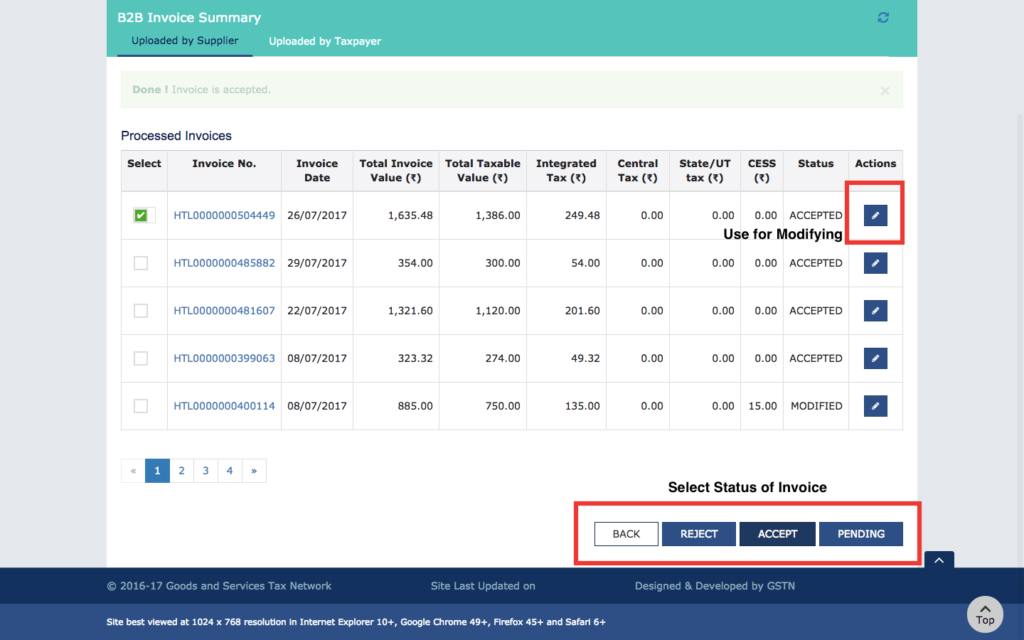1024x640 pixels.
Task: Open invoice HTL0000000504449 details link
Action: click(224, 214)
